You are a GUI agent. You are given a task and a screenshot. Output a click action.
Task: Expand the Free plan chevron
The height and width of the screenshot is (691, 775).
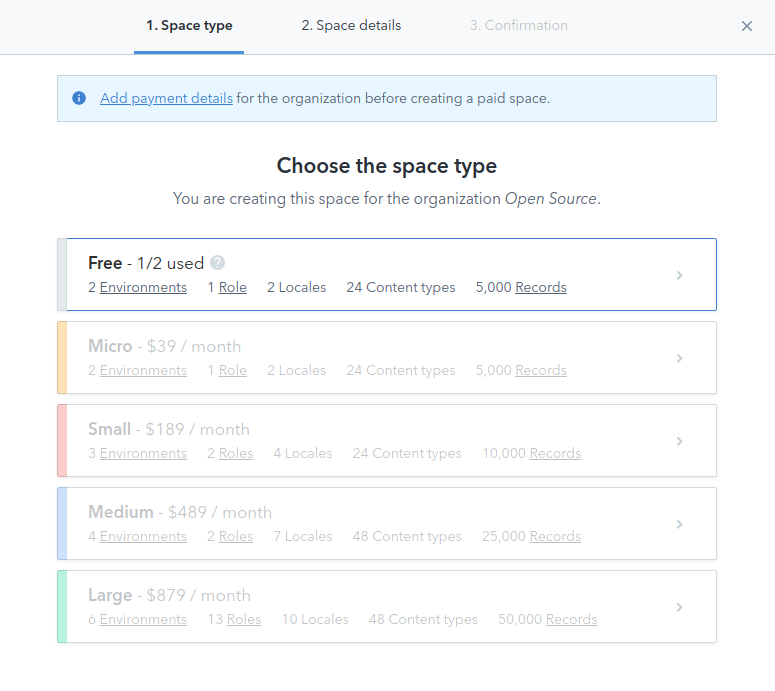pyautogui.click(x=679, y=275)
